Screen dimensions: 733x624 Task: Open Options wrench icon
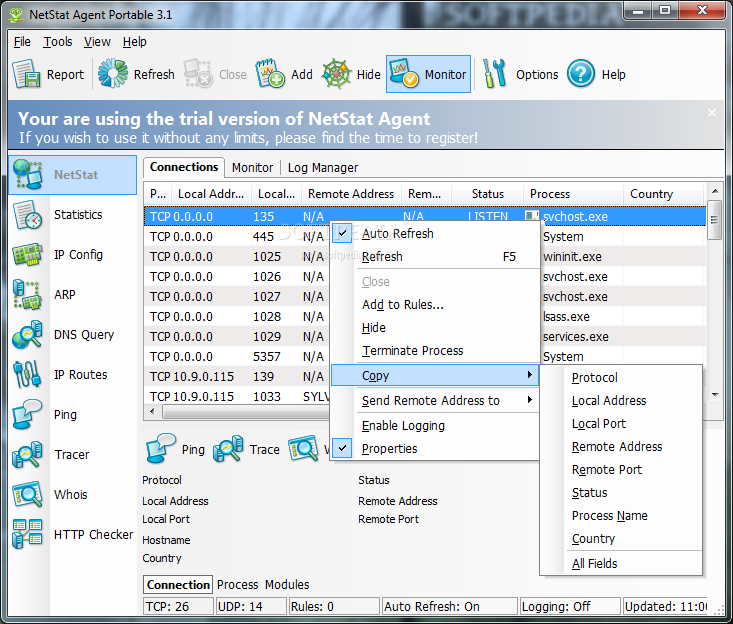(x=495, y=73)
